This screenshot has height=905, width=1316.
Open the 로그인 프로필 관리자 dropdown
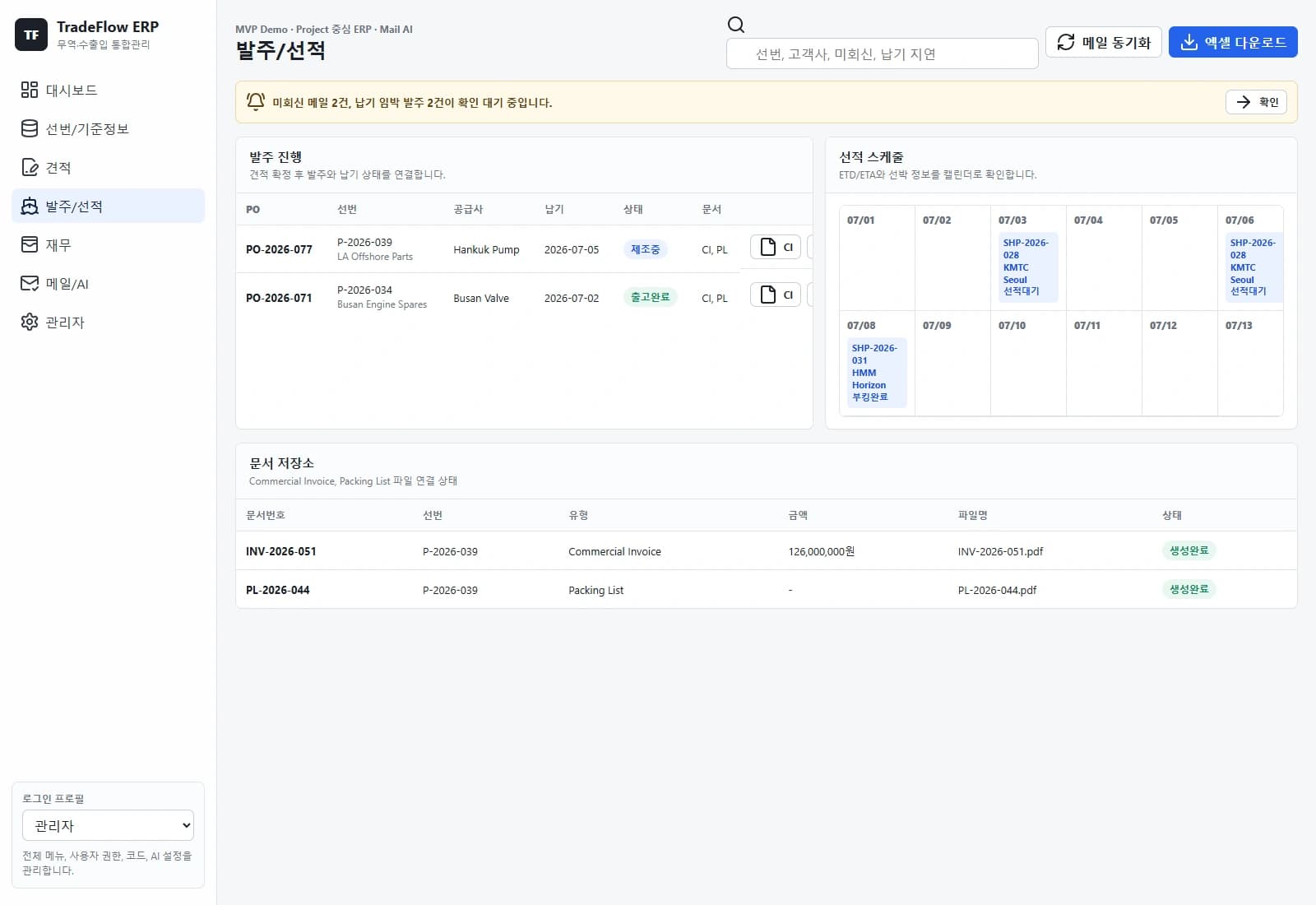click(108, 825)
